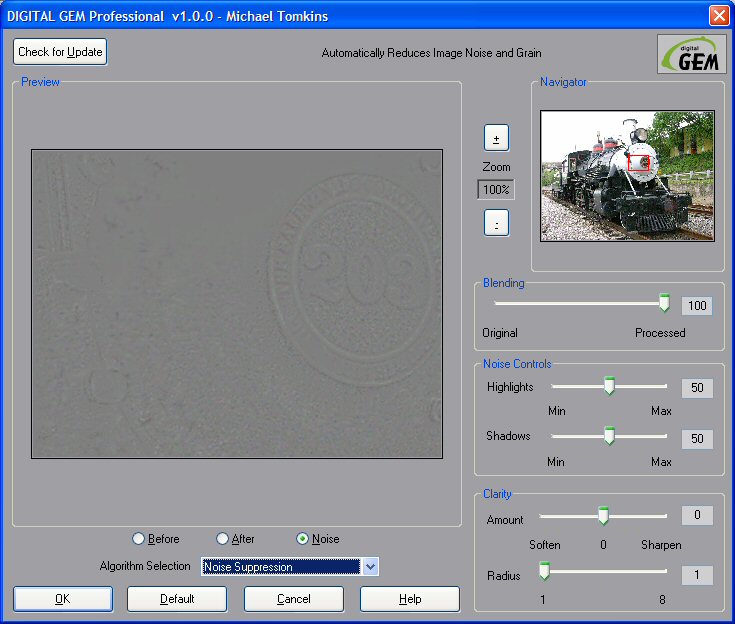The image size is (735, 624).
Task: Zoom out with the minus button
Action: tap(496, 223)
